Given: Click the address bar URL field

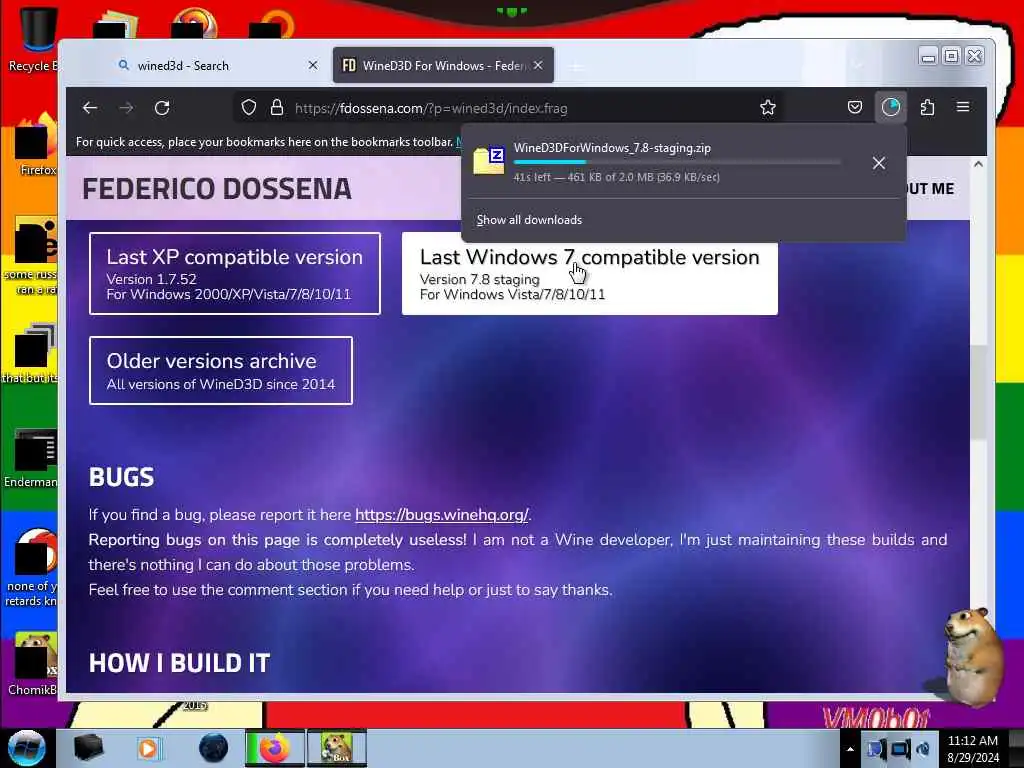Looking at the screenshot, I should [509, 108].
